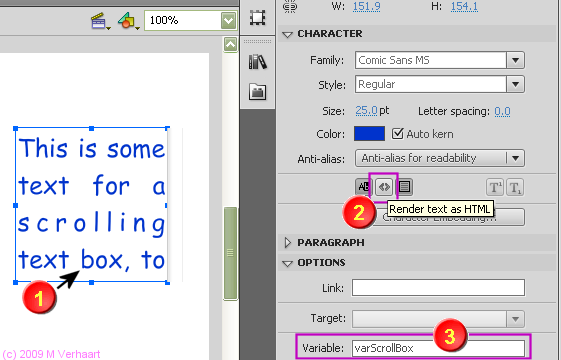561x360 pixels.
Task: Click the Letter spacing value 0.0
Action: click(502, 112)
